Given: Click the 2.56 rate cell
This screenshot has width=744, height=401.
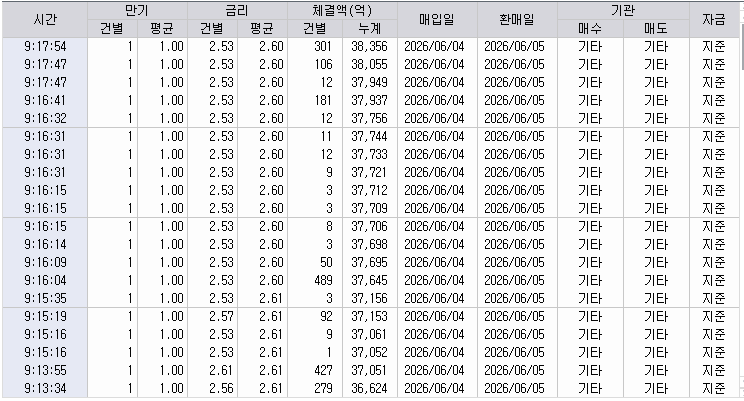Looking at the screenshot, I should pos(212,388).
